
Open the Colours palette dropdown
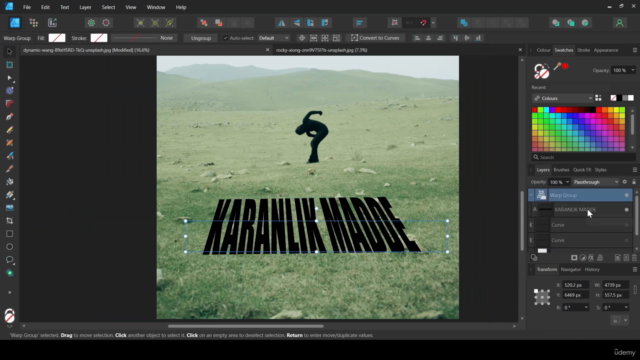coord(562,98)
